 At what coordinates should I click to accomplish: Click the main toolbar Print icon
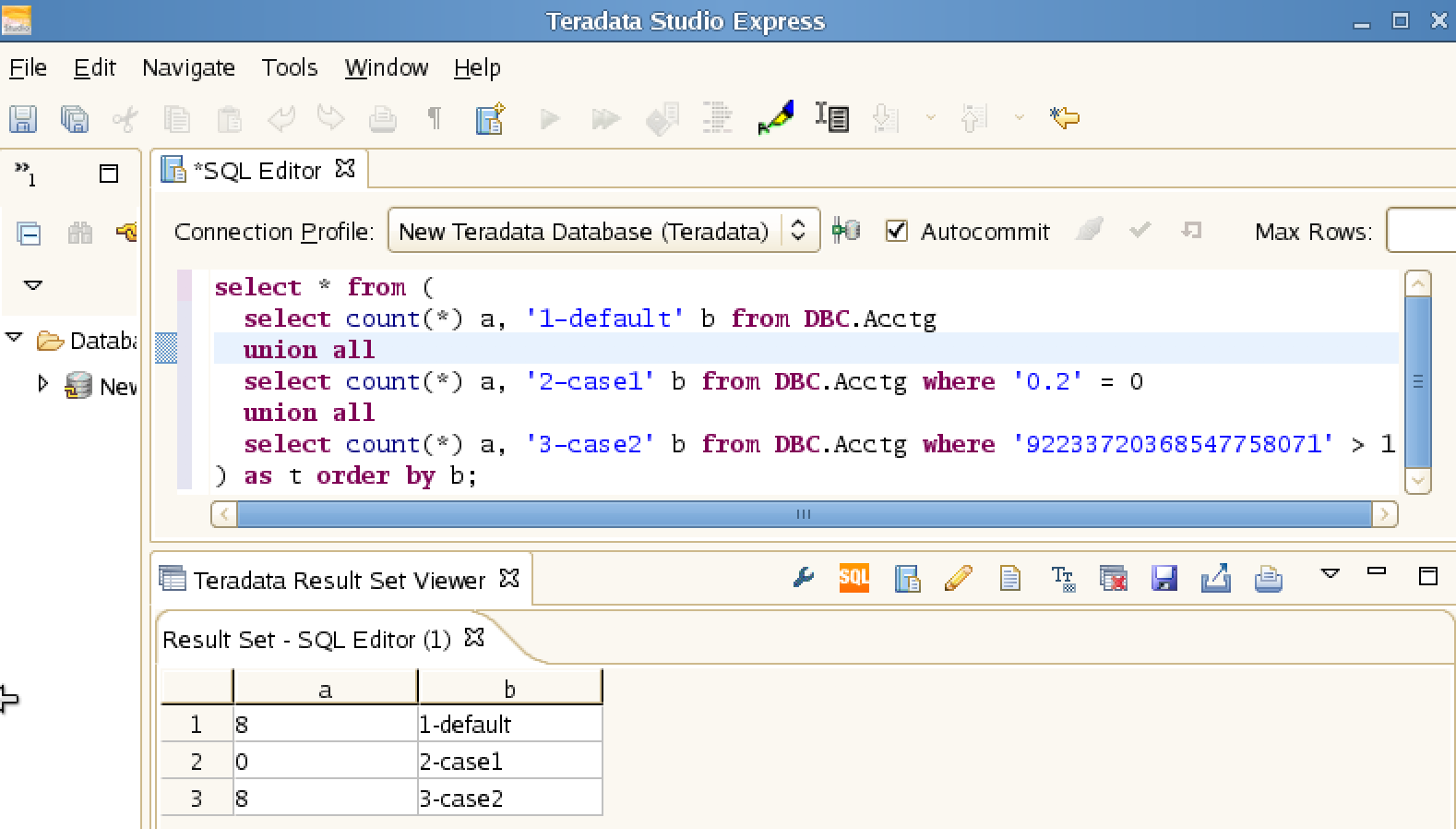[383, 119]
